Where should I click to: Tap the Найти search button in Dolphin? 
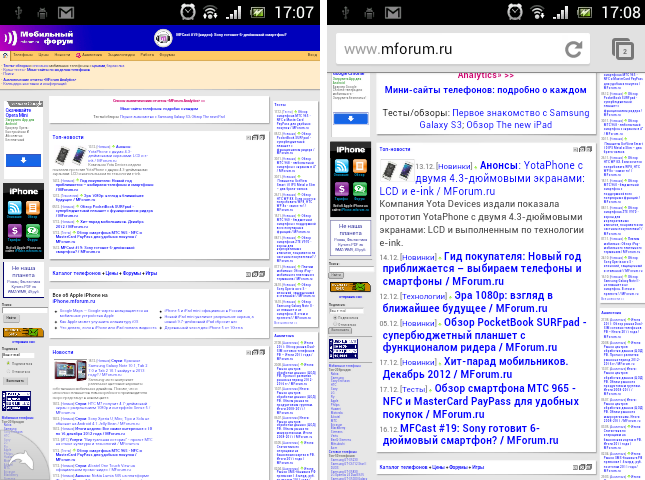pyautogui.click(x=11, y=318)
